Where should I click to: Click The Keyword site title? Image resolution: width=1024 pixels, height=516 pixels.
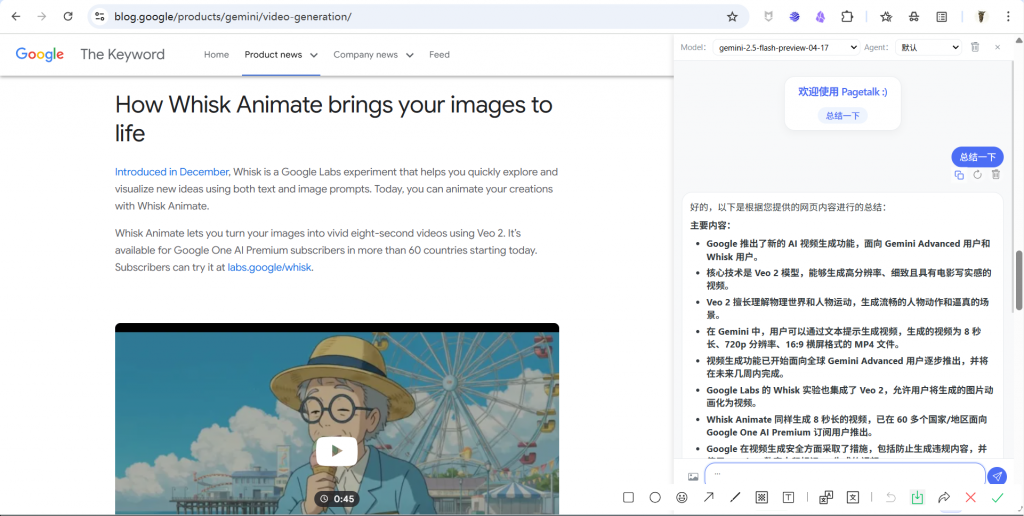[x=122, y=55]
